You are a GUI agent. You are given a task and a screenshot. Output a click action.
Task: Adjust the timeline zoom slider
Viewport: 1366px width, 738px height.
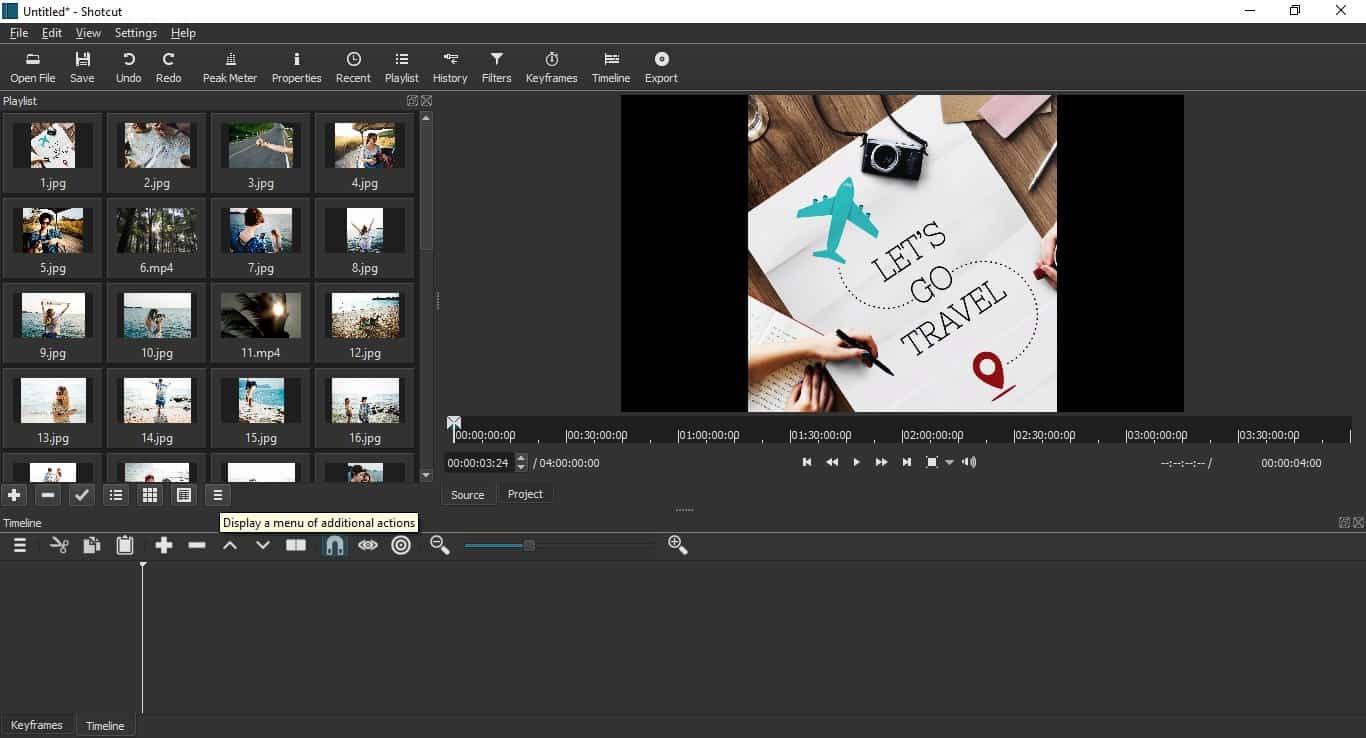pyautogui.click(x=527, y=545)
